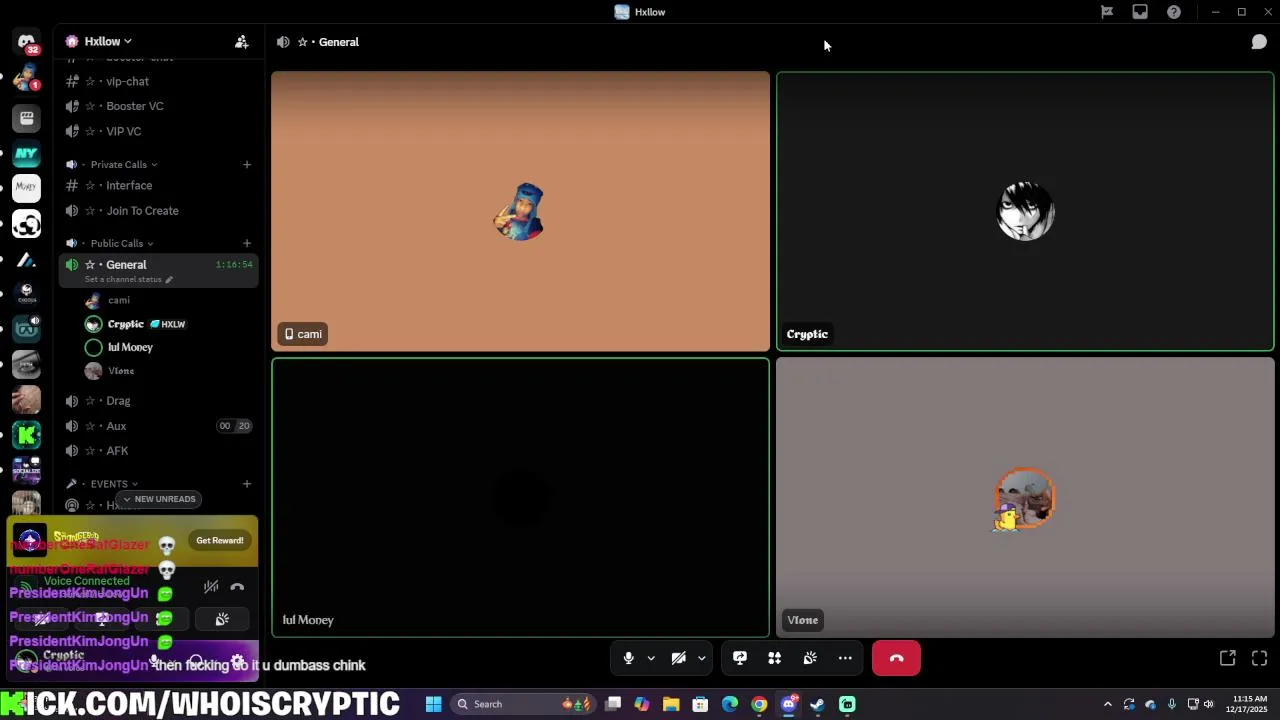Open the help question mark icon
The width and height of the screenshot is (1280, 720).
(x=1174, y=12)
